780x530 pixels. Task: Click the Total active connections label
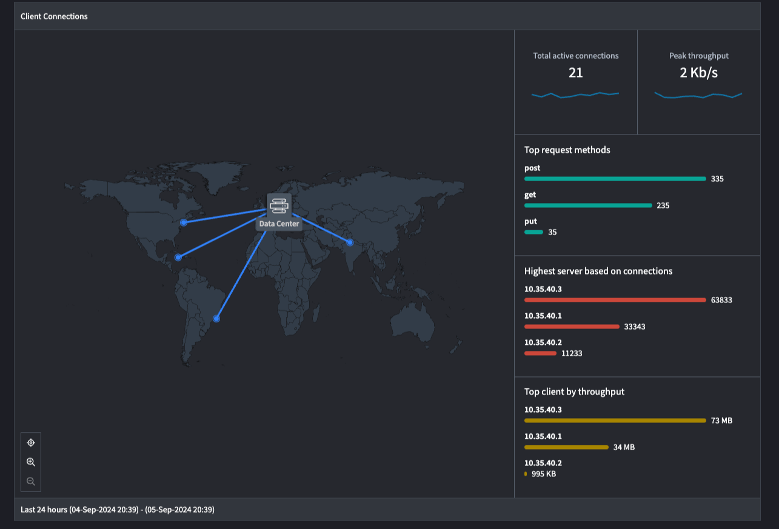576,56
